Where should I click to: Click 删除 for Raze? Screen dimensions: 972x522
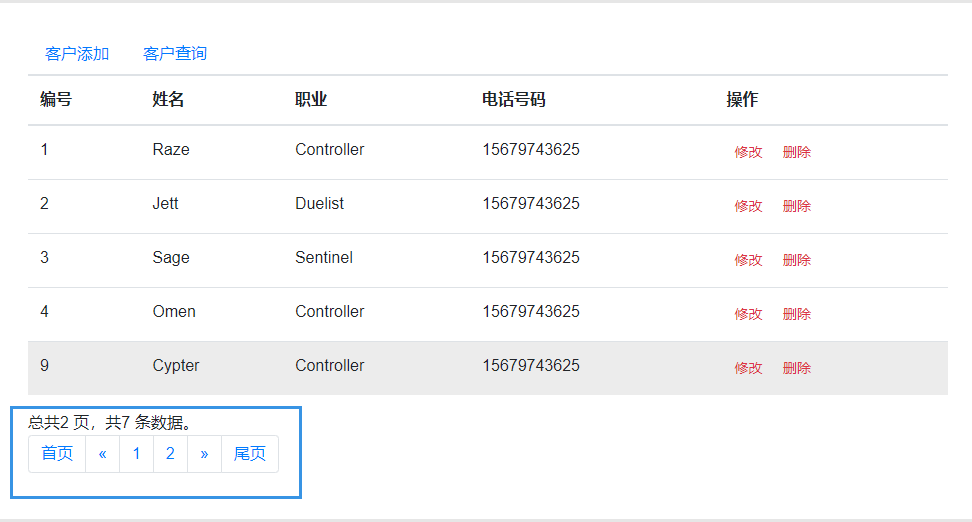tap(797, 153)
